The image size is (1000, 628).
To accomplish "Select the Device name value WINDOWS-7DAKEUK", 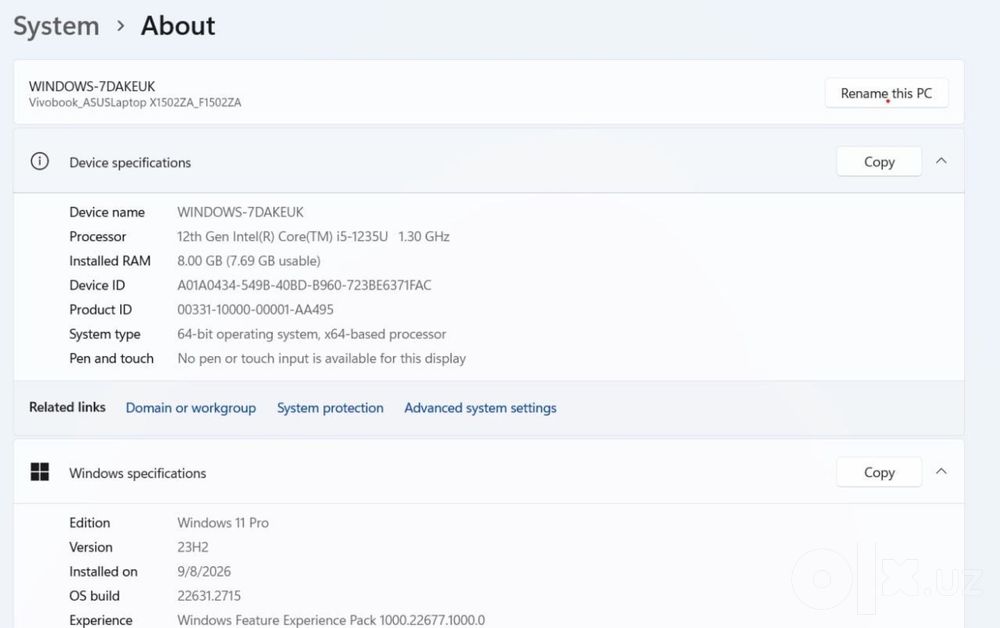I will click(240, 212).
